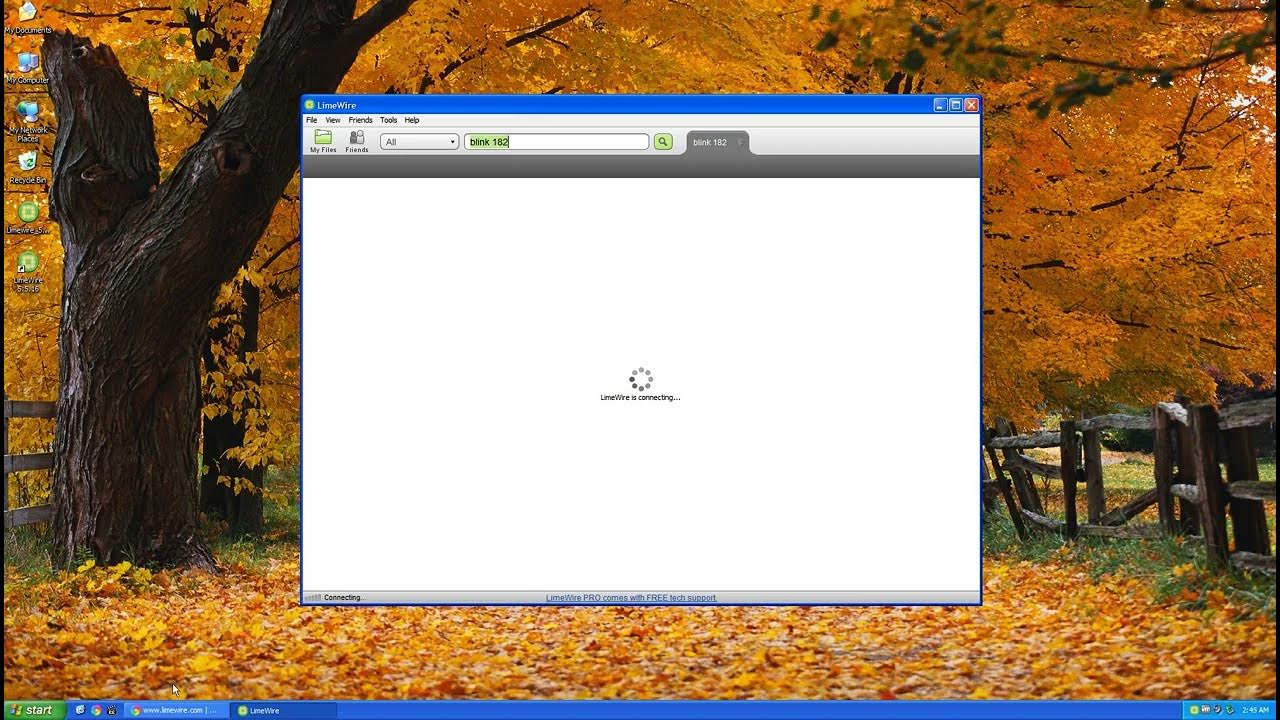Click the green shield tray icon
This screenshot has width=1280, height=720.
[1230, 710]
